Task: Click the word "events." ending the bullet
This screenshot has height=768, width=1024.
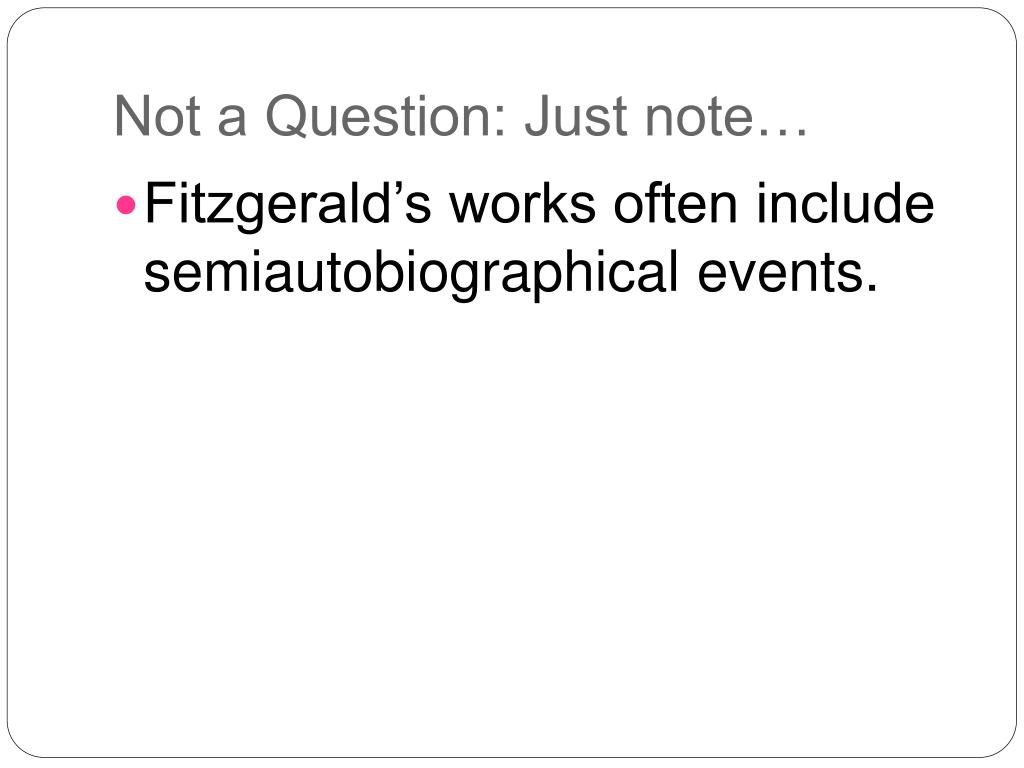Action: pyautogui.click(x=788, y=272)
